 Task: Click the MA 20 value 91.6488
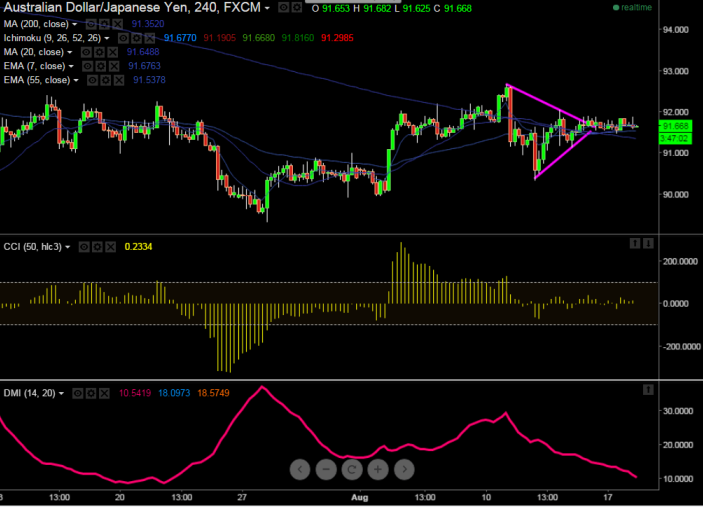point(143,52)
